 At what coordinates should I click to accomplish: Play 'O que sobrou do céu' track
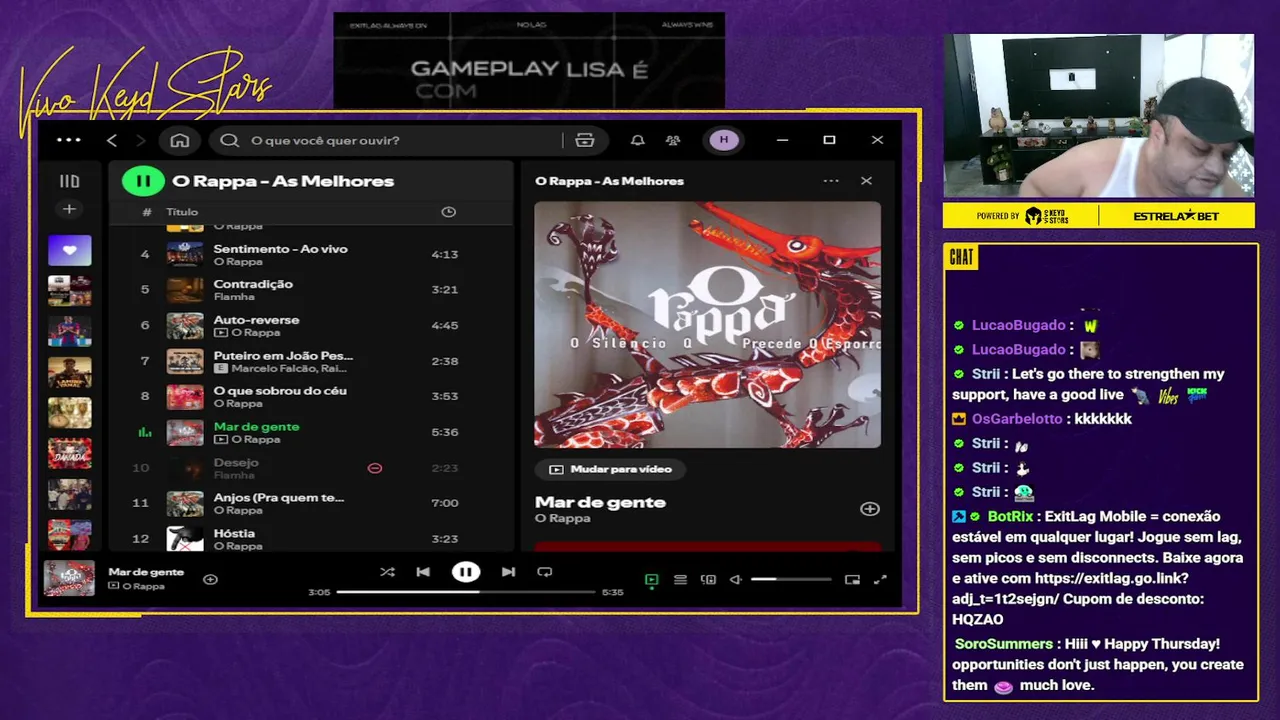point(312,396)
